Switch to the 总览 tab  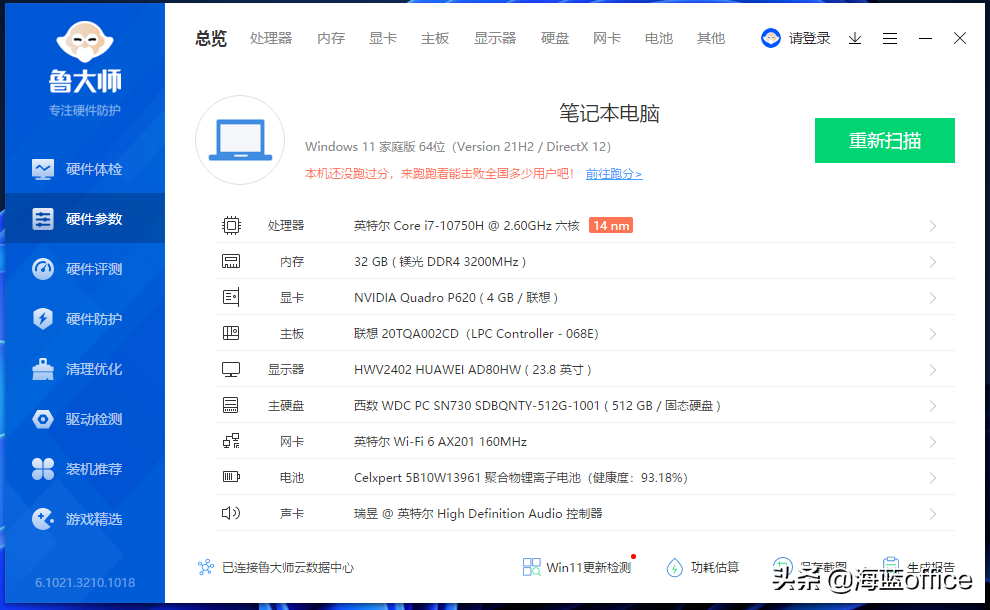211,39
